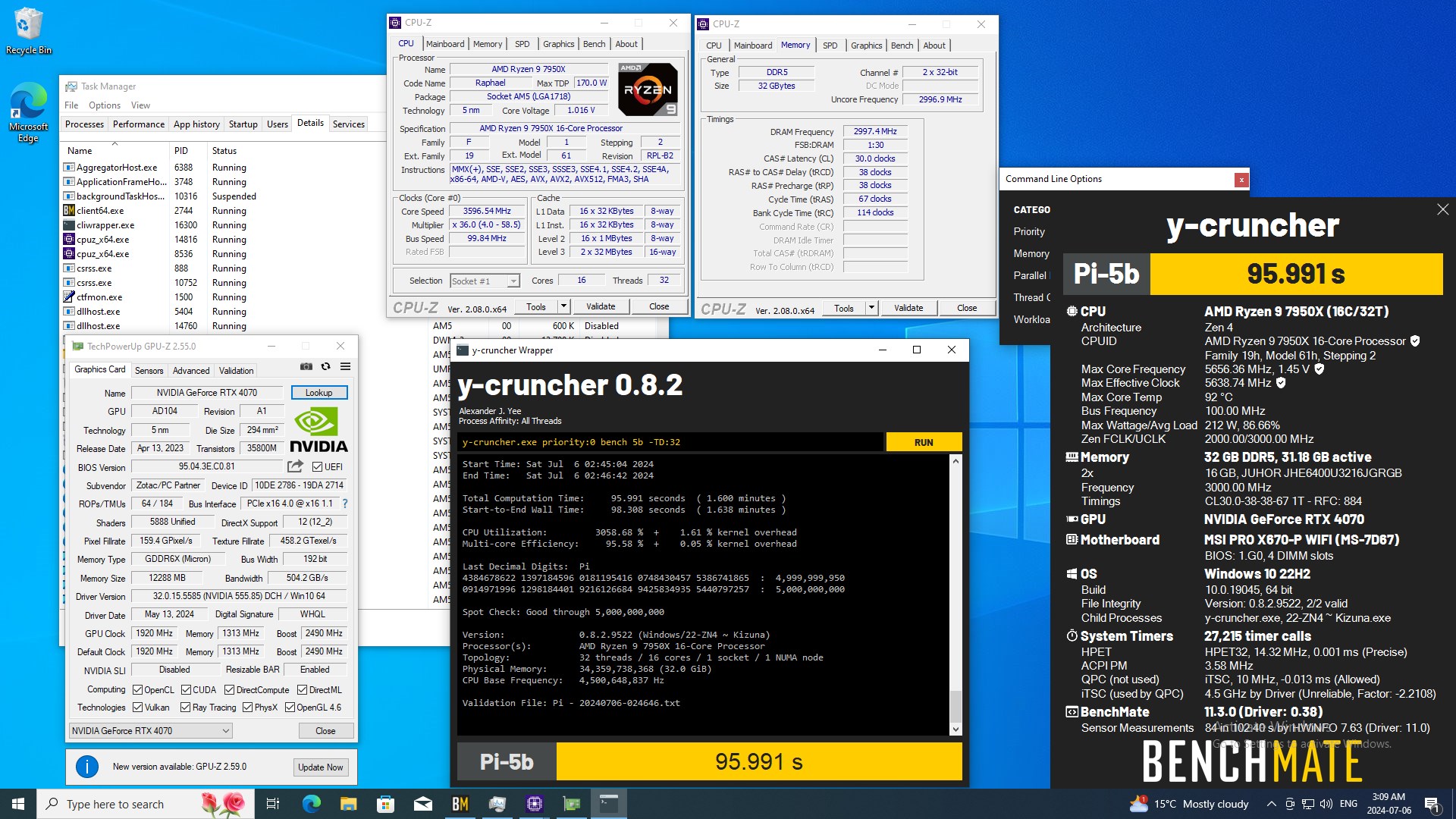Open the Microsoft Edge desktop shortcut
The height and width of the screenshot is (819, 1456).
coord(28,112)
